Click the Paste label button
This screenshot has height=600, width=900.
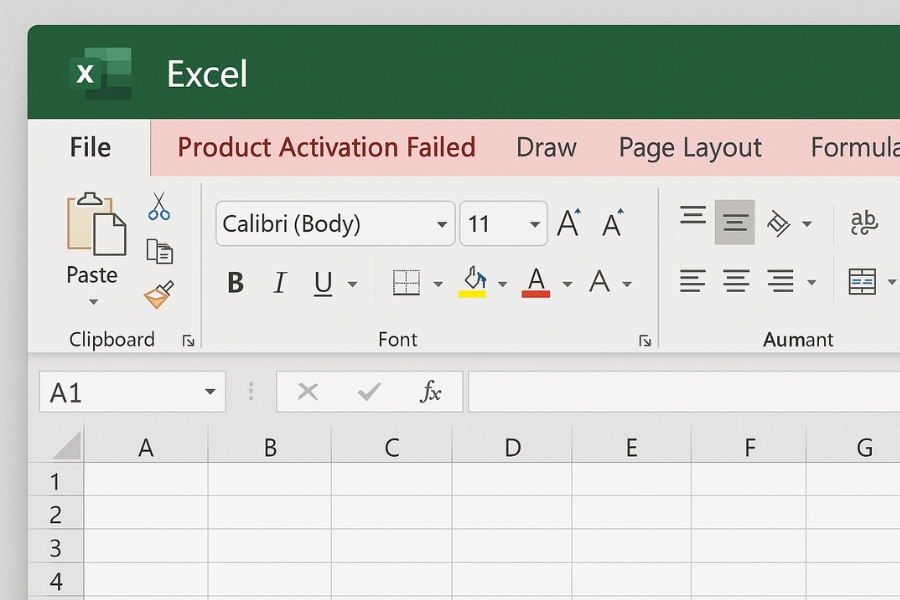(x=92, y=275)
